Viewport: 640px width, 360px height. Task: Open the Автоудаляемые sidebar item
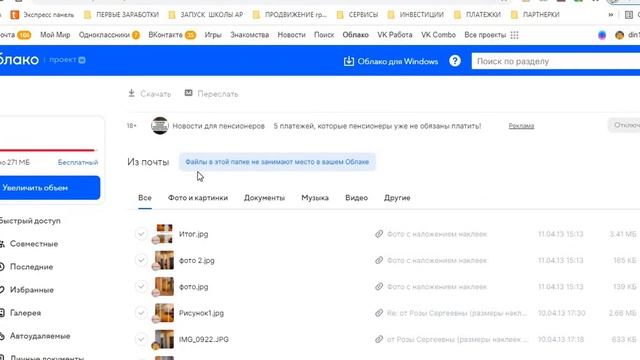[x=35, y=336]
